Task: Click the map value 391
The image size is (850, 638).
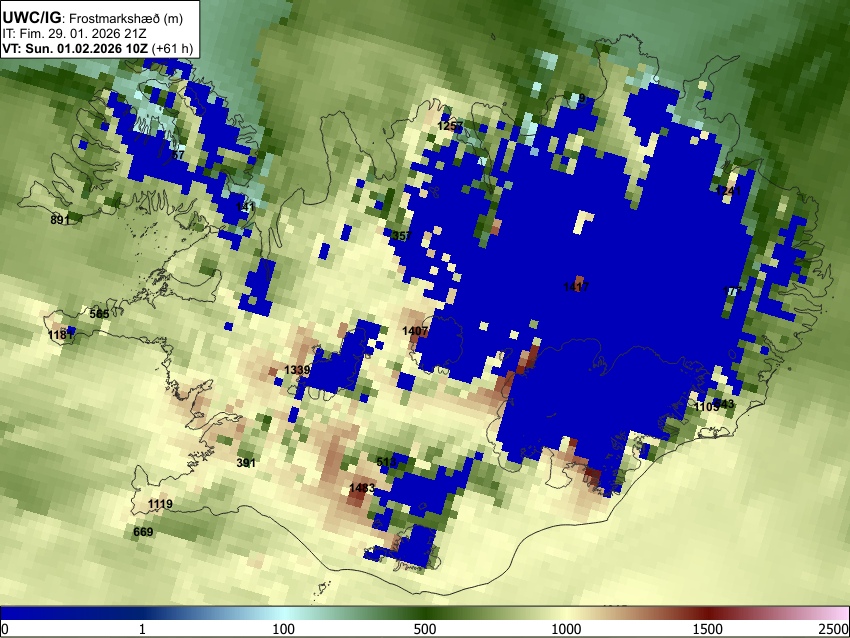Action: (x=246, y=462)
